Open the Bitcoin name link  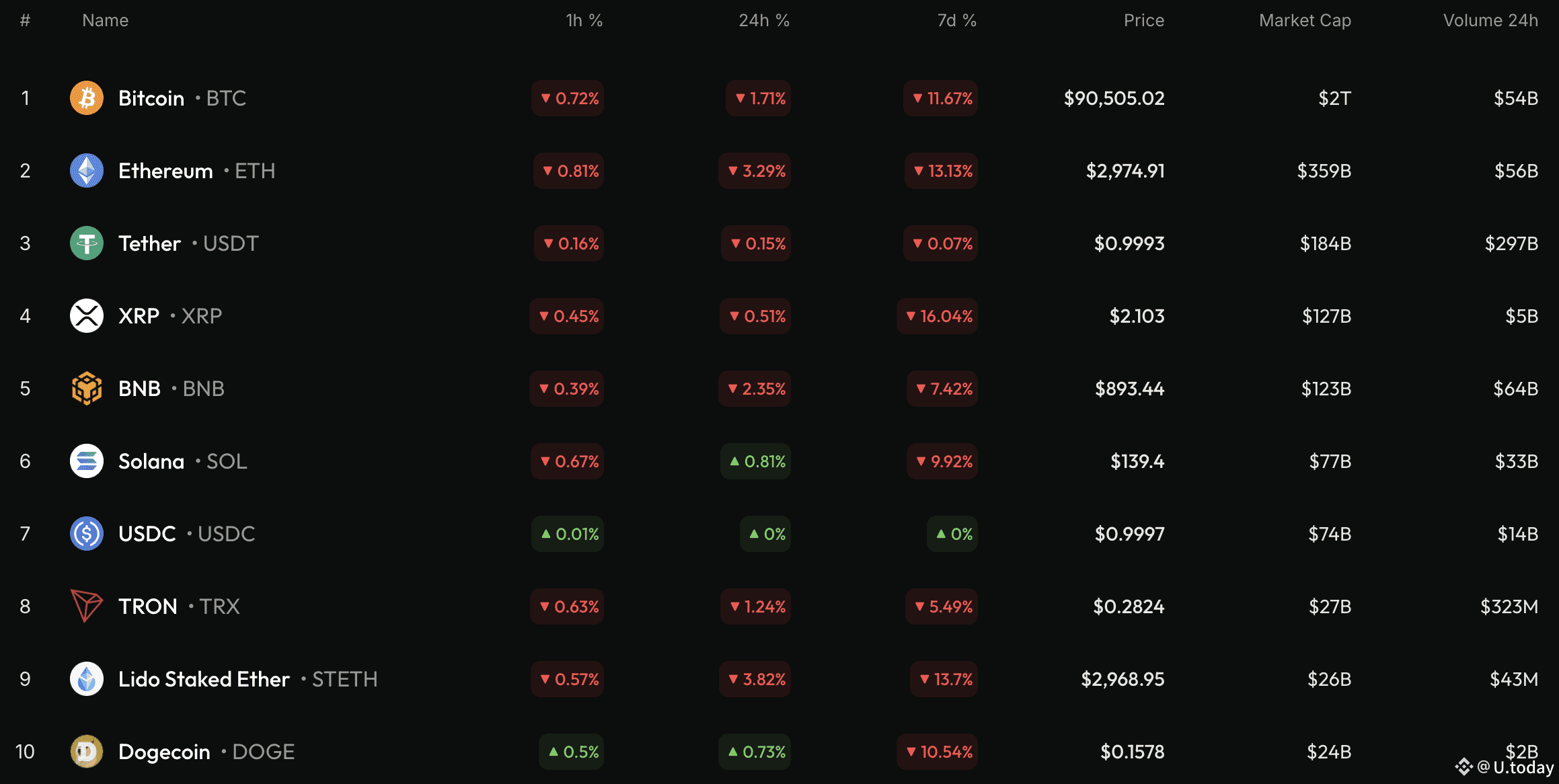click(151, 98)
